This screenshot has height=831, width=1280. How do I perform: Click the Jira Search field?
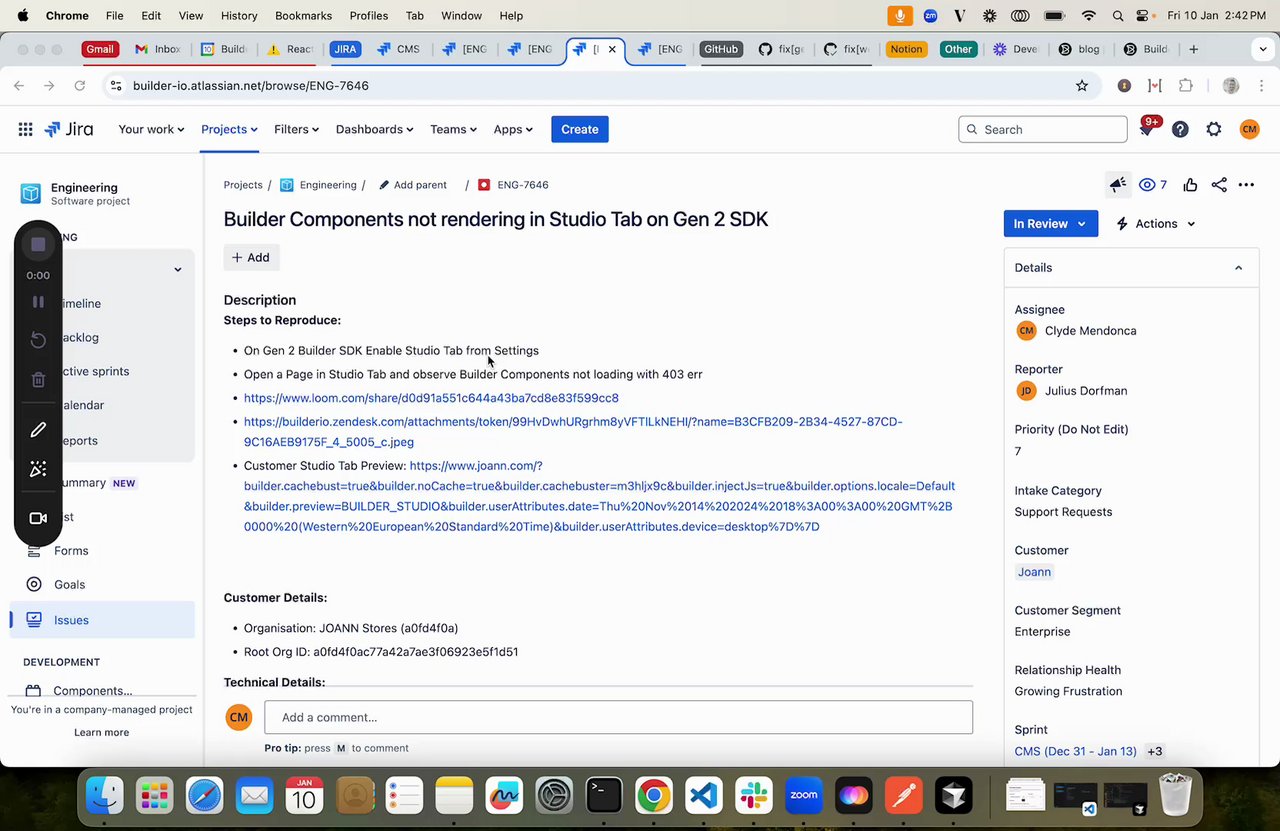(1042, 129)
